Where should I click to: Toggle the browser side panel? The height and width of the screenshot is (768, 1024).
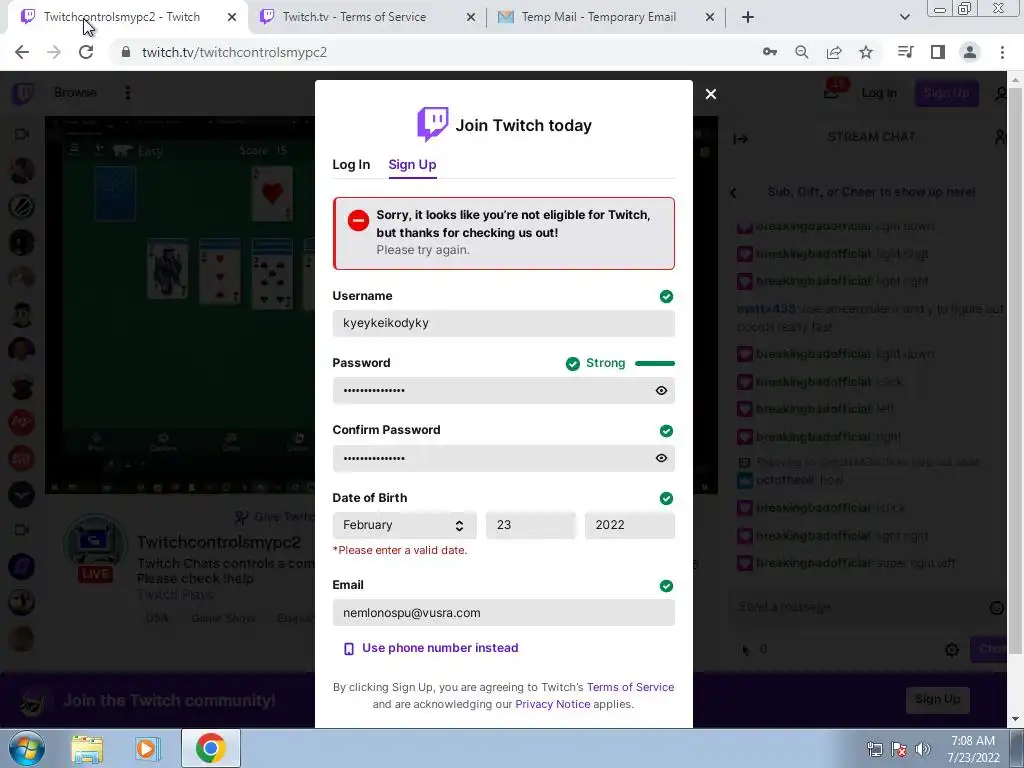point(938,52)
